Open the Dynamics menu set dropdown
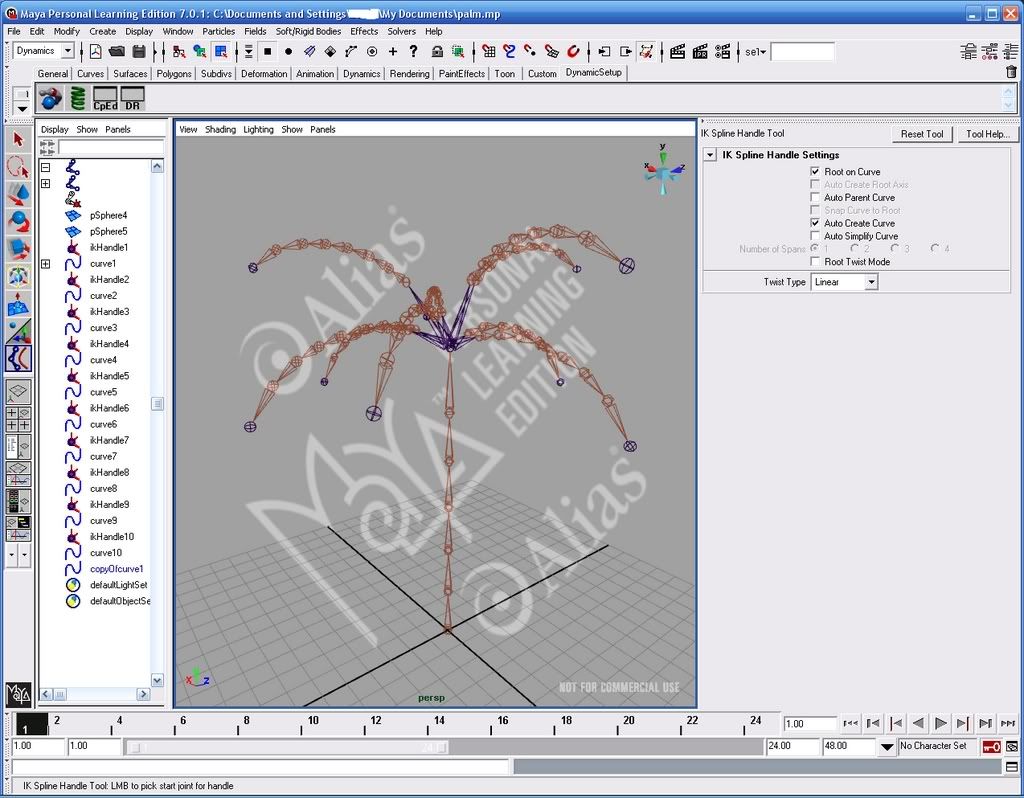The height and width of the screenshot is (798, 1024). pyautogui.click(x=67, y=51)
